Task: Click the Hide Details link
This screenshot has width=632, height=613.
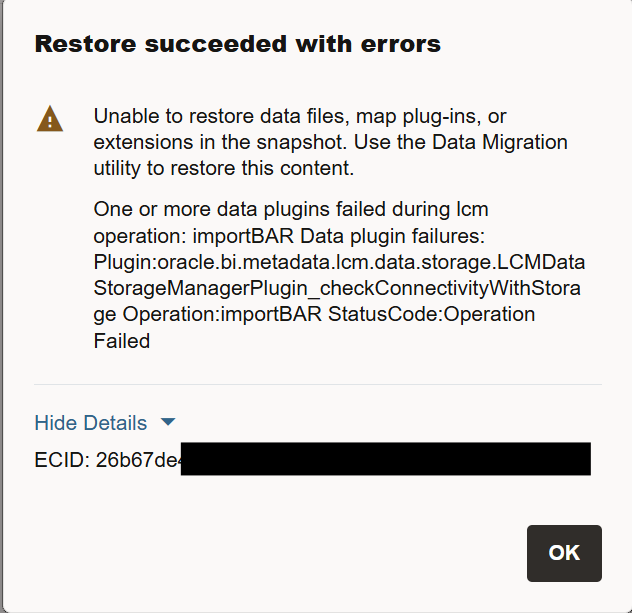Action: (x=91, y=423)
